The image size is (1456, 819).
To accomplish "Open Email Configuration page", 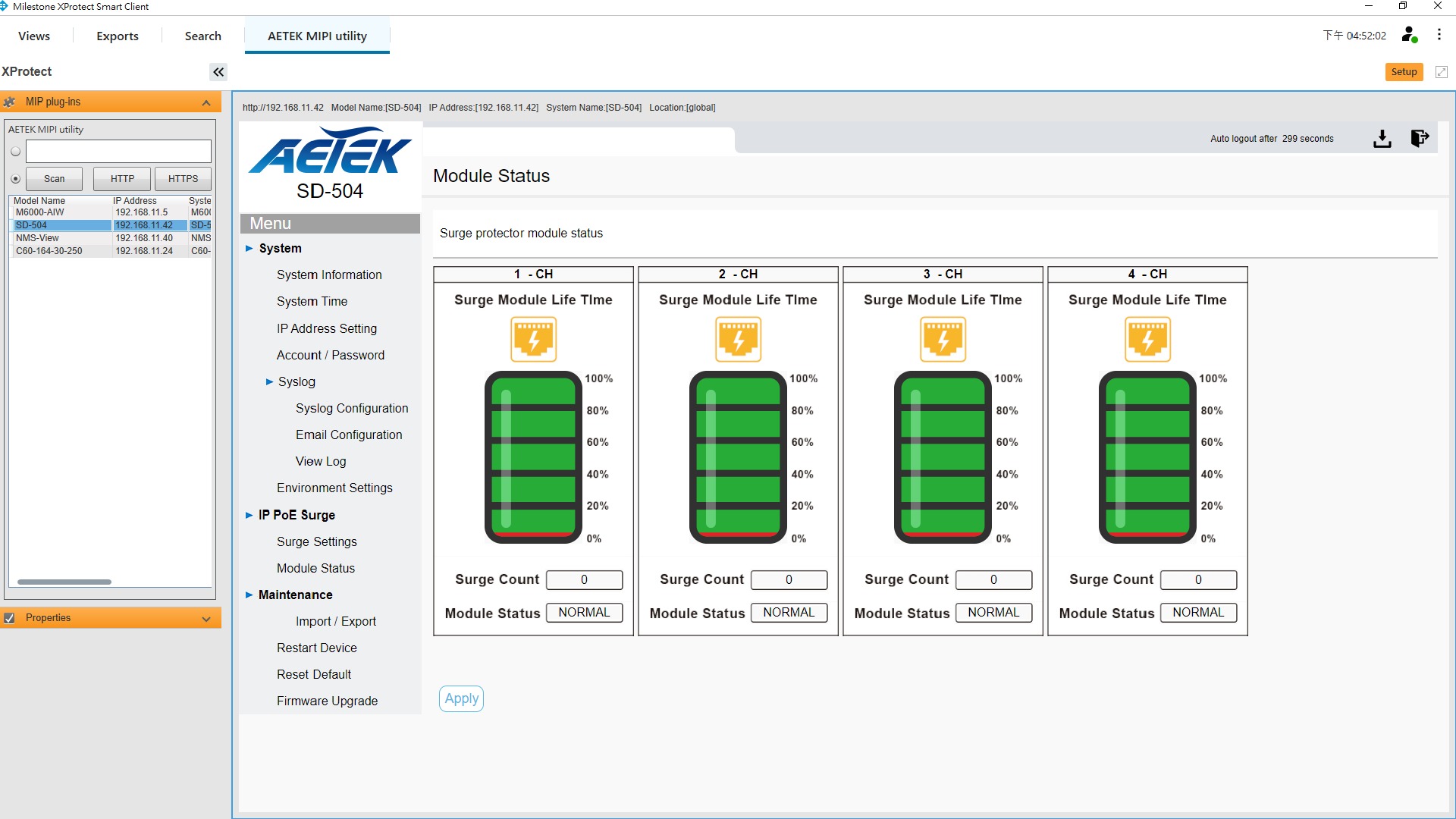I will click(x=349, y=435).
